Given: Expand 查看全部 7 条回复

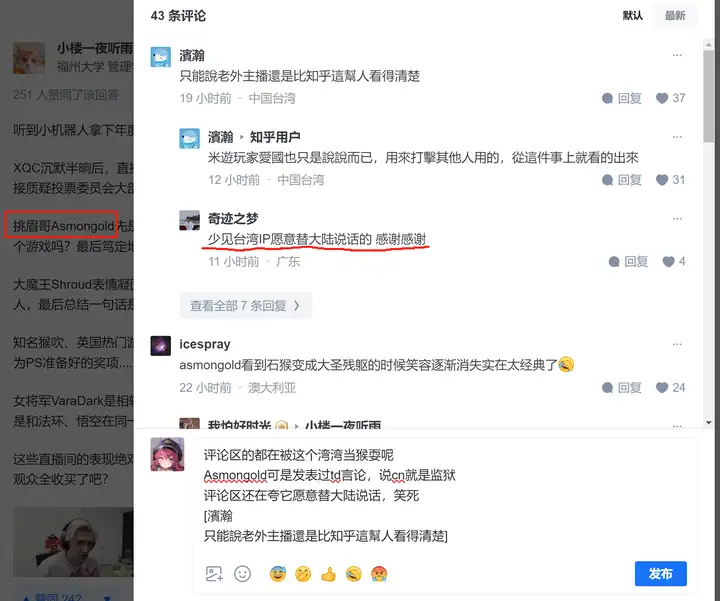Looking at the screenshot, I should 246,305.
